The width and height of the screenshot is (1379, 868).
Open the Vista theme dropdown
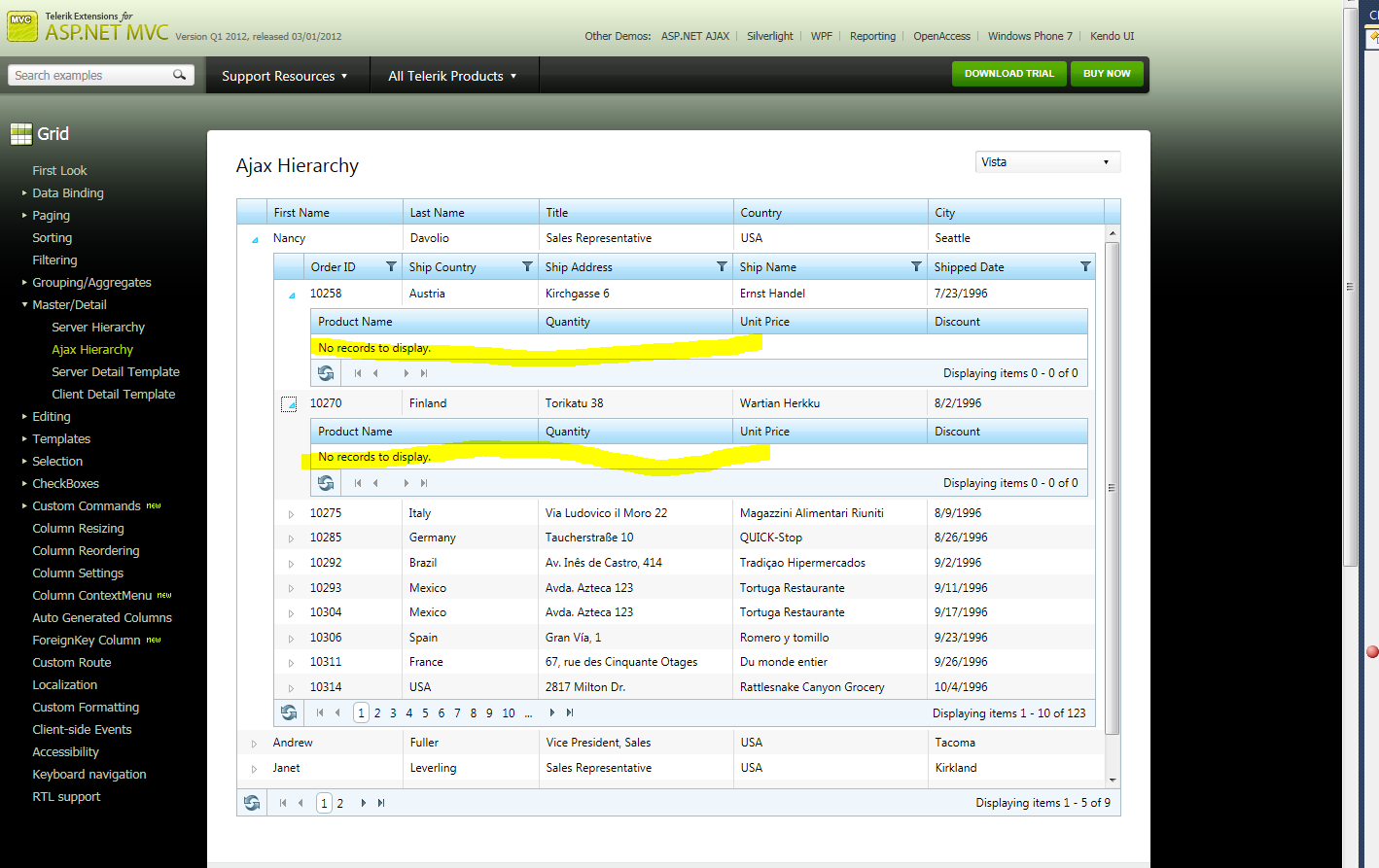pos(1048,162)
